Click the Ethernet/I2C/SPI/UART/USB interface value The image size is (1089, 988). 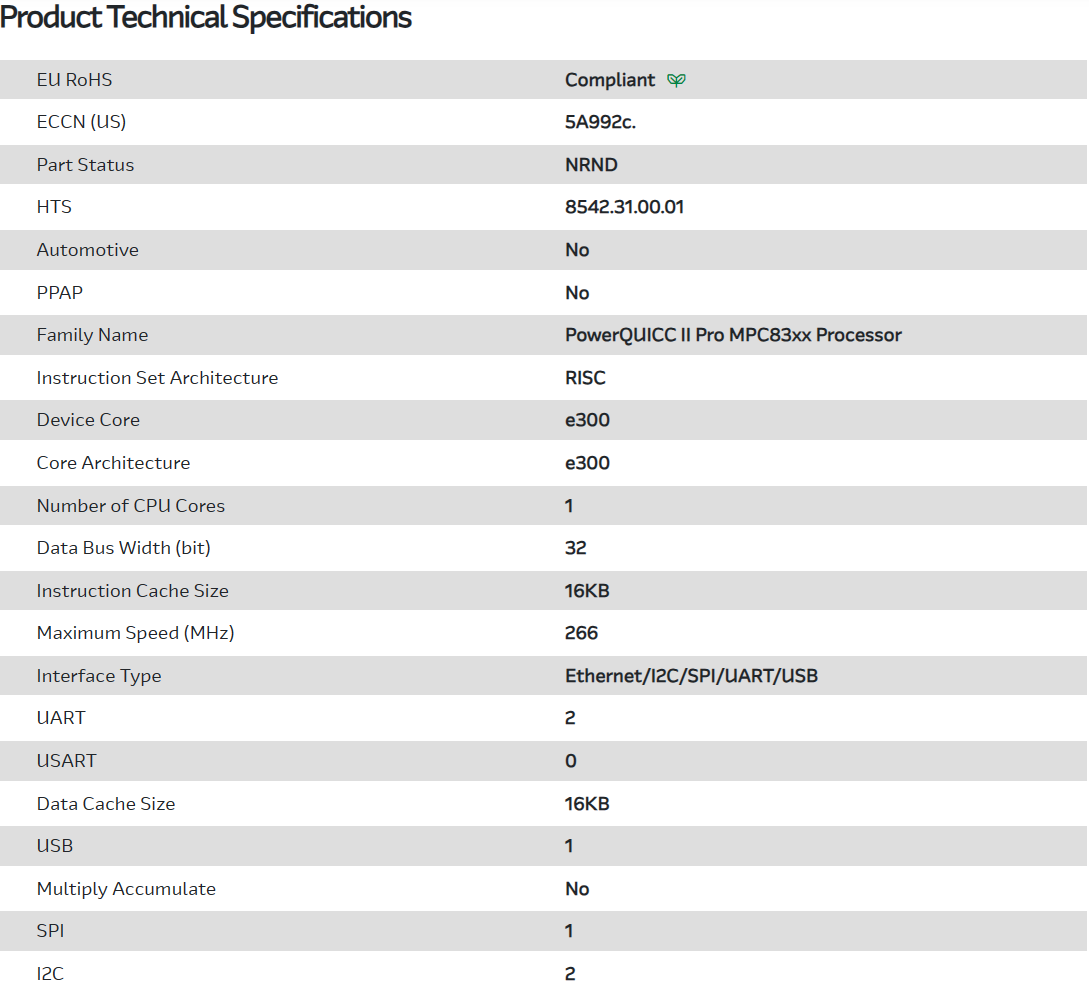(x=691, y=676)
